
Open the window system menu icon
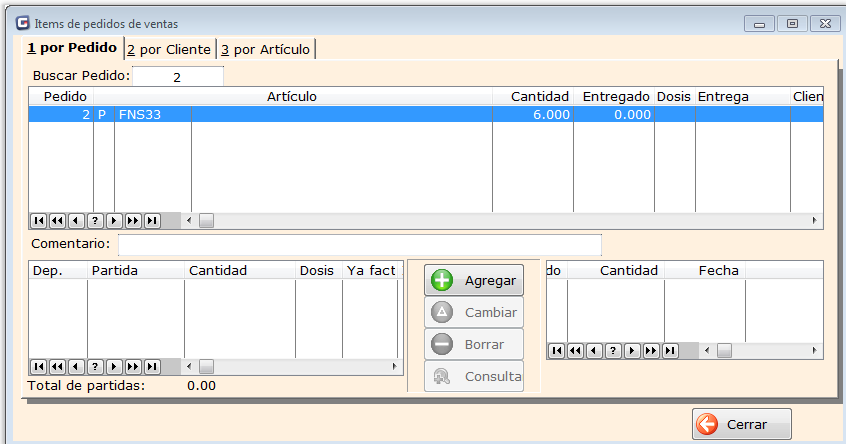(x=23, y=22)
